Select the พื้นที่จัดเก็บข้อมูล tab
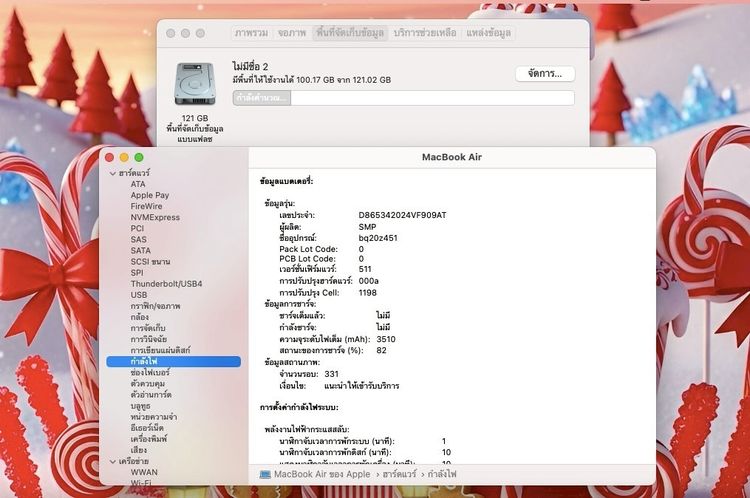This screenshot has width=750, height=498. [350, 33]
